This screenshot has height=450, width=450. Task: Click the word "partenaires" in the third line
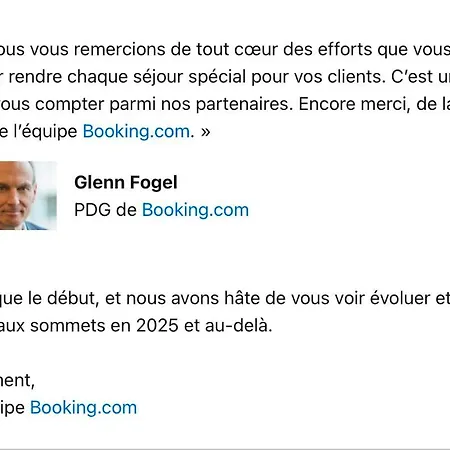(x=244, y=104)
